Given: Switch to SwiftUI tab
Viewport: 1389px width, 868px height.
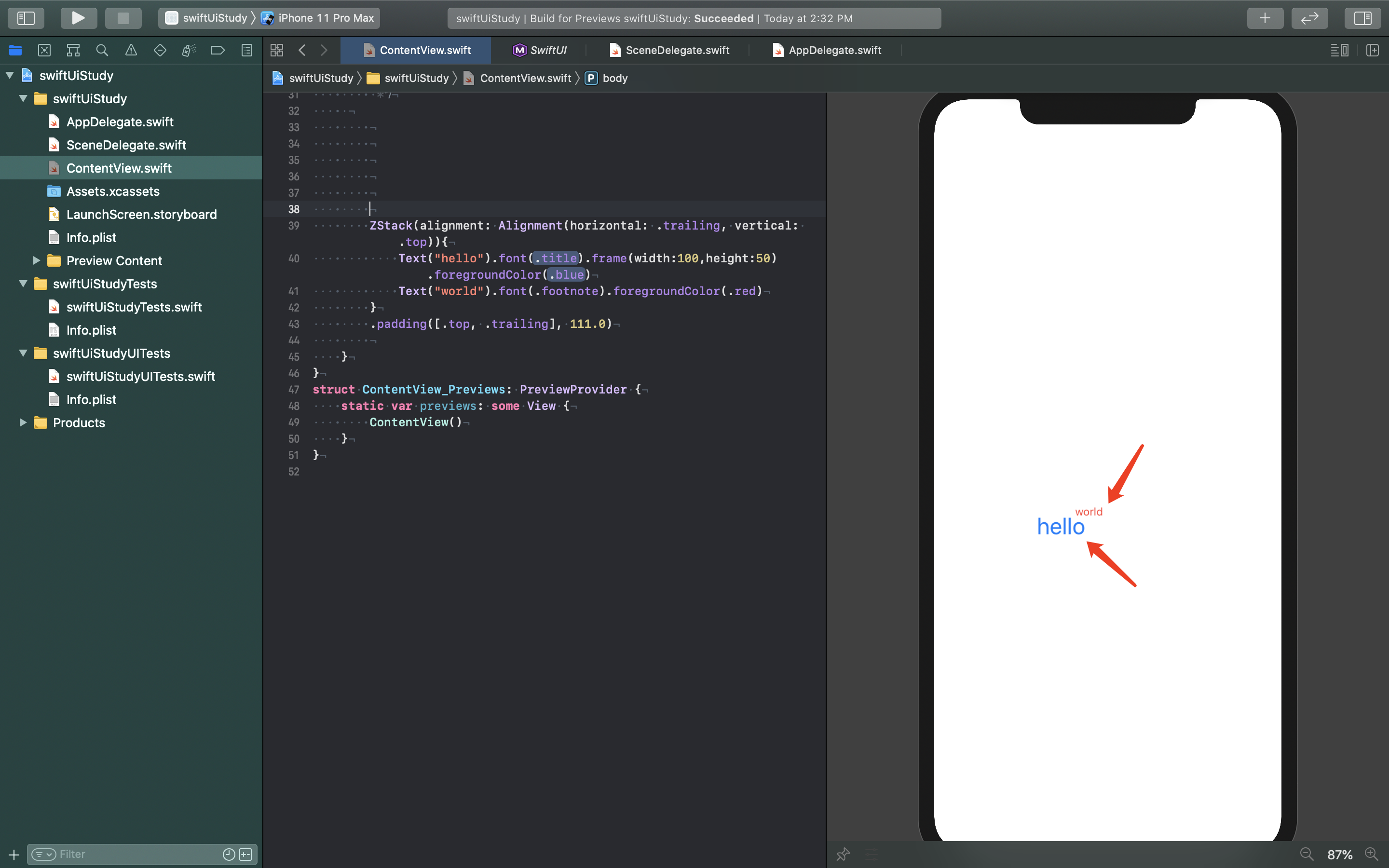Looking at the screenshot, I should click(540, 51).
